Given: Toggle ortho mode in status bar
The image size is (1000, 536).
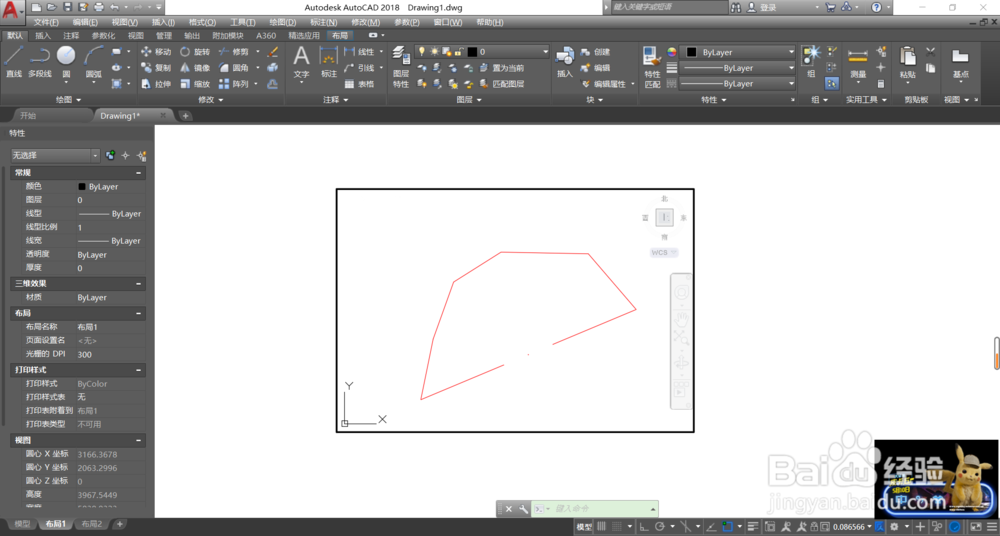Looking at the screenshot, I should click(644, 526).
